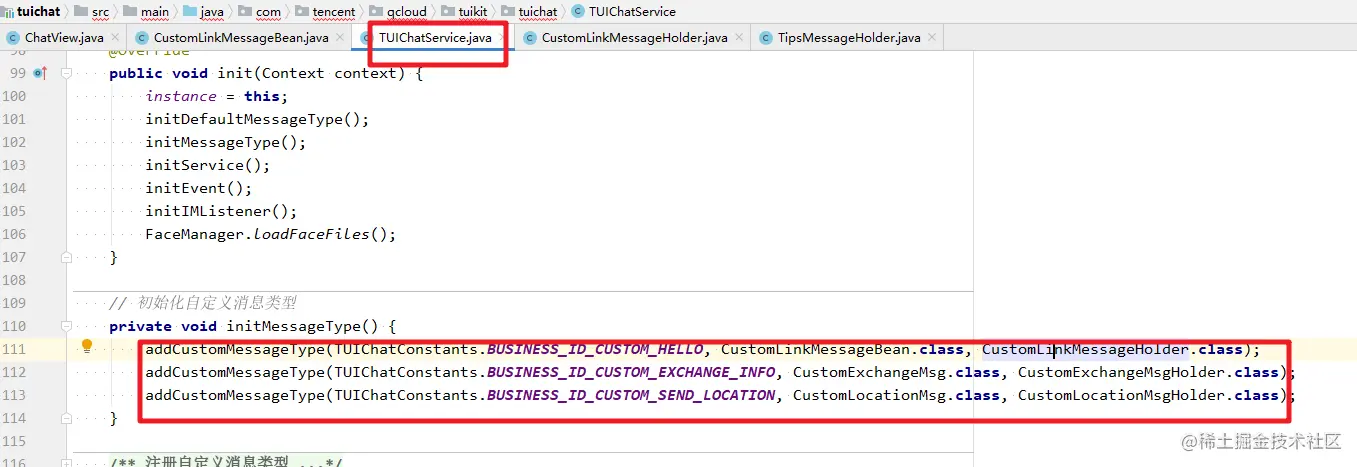Viewport: 1357px width, 467px height.
Task: Click line number 106 in the gutter
Action: pyautogui.click(x=14, y=234)
